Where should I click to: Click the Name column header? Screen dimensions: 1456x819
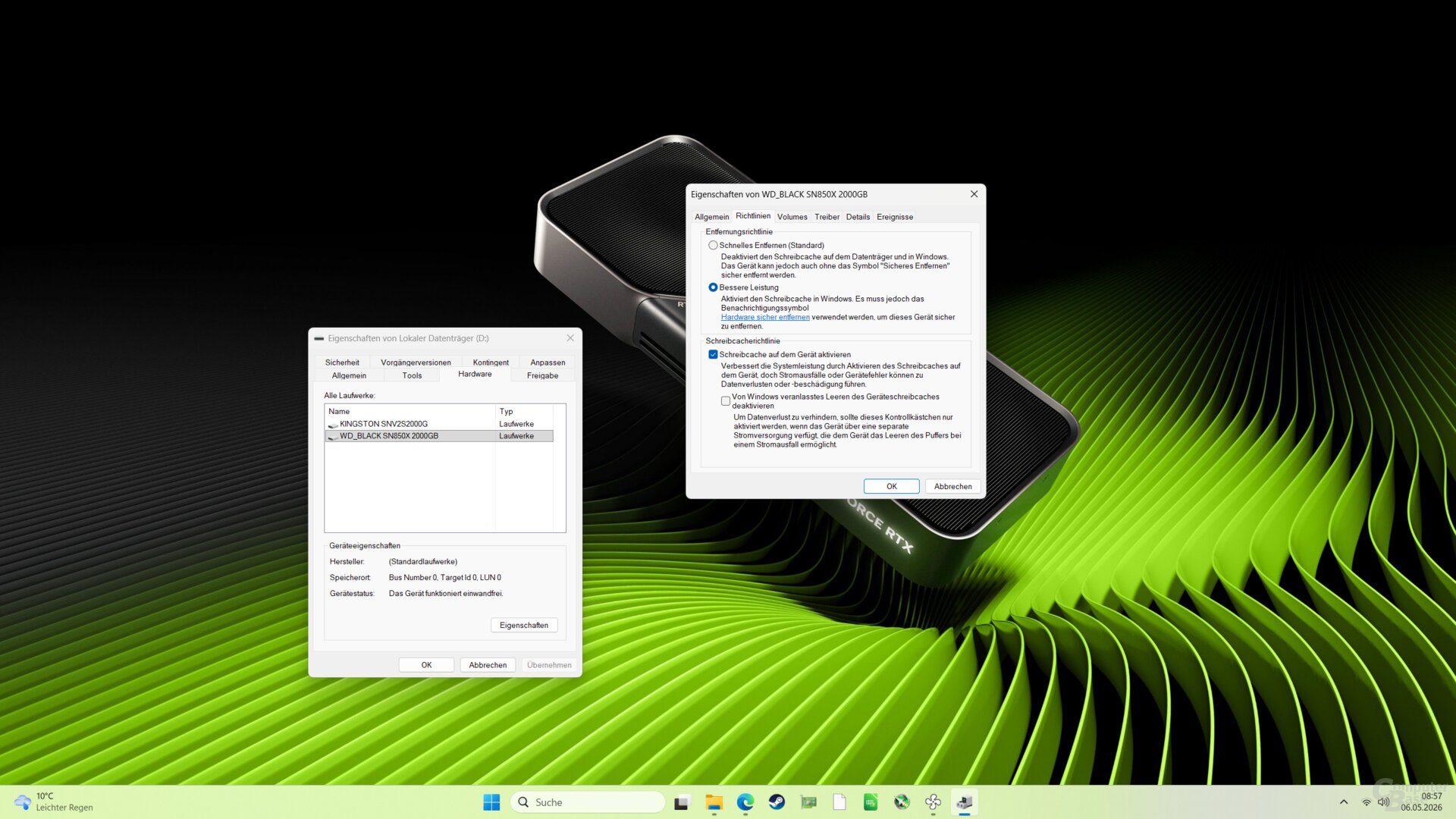(x=410, y=412)
